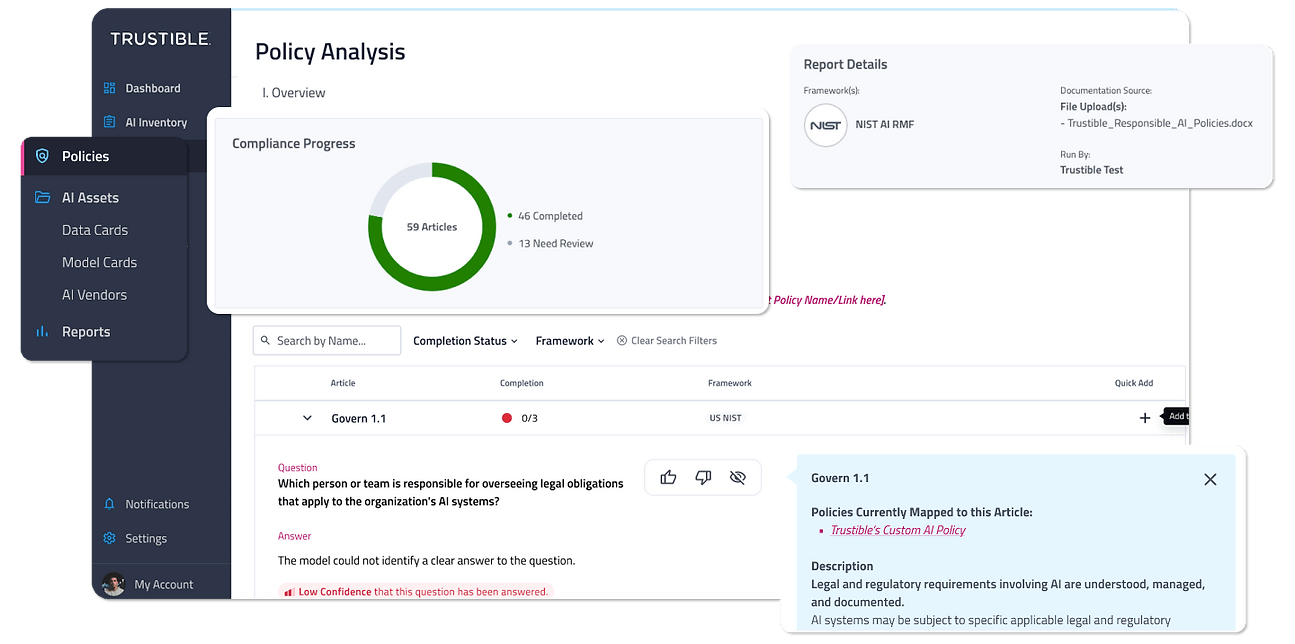Image resolution: width=1295 pixels, height=644 pixels.
Task: Click the AI Inventory clipboard icon
Action: [x=109, y=122]
